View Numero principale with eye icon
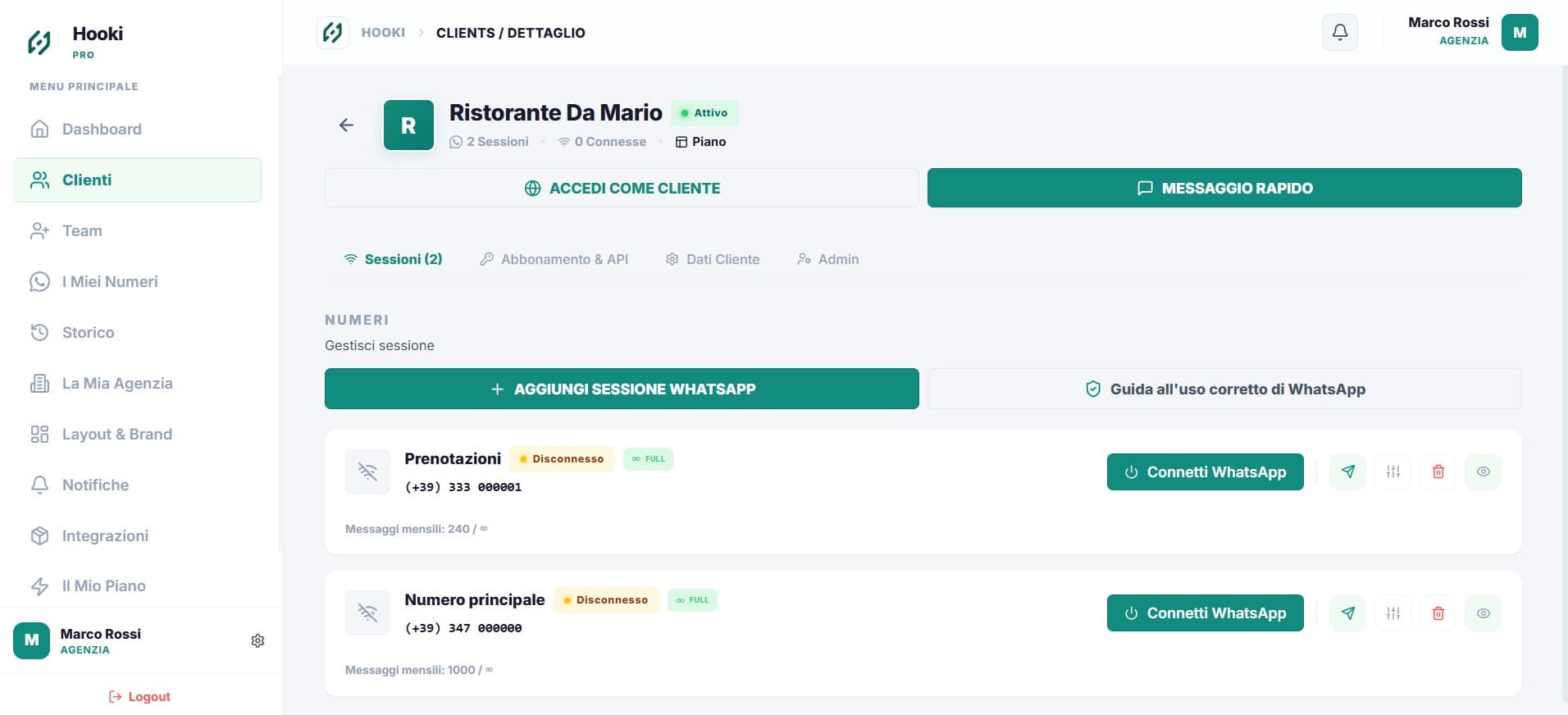 (x=1484, y=613)
